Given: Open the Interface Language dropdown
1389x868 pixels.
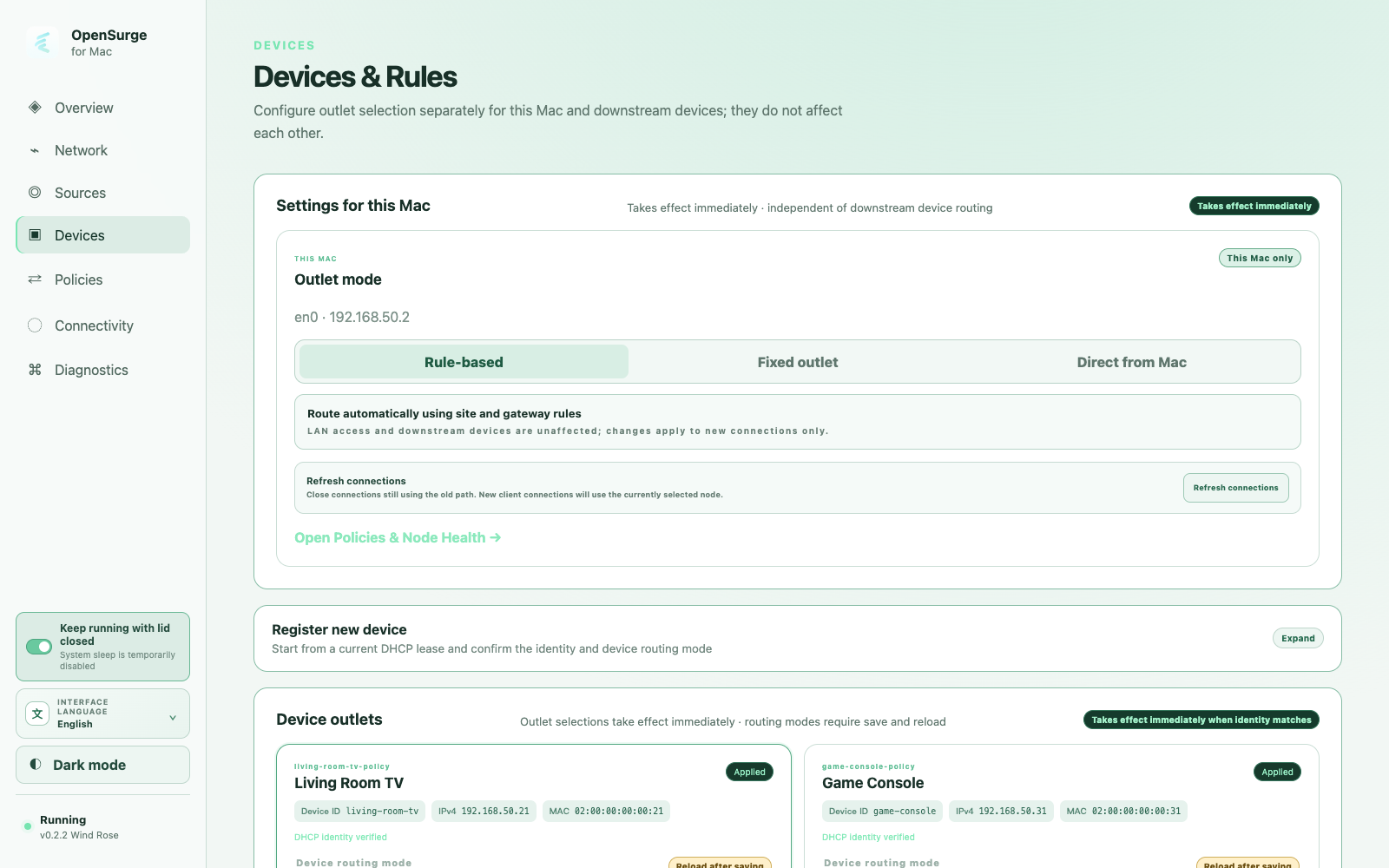Looking at the screenshot, I should [102, 713].
